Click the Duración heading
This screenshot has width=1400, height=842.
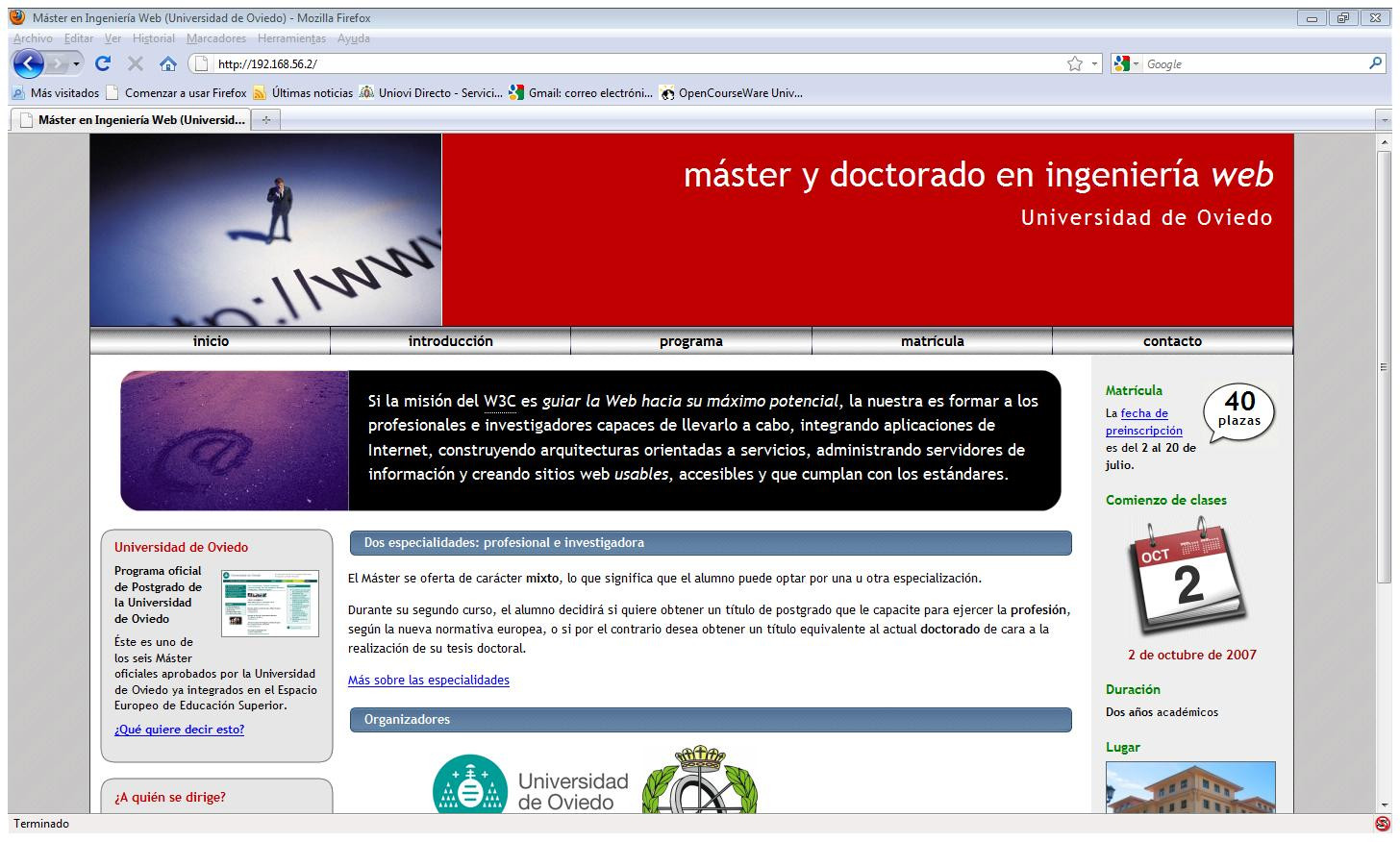coord(1133,689)
